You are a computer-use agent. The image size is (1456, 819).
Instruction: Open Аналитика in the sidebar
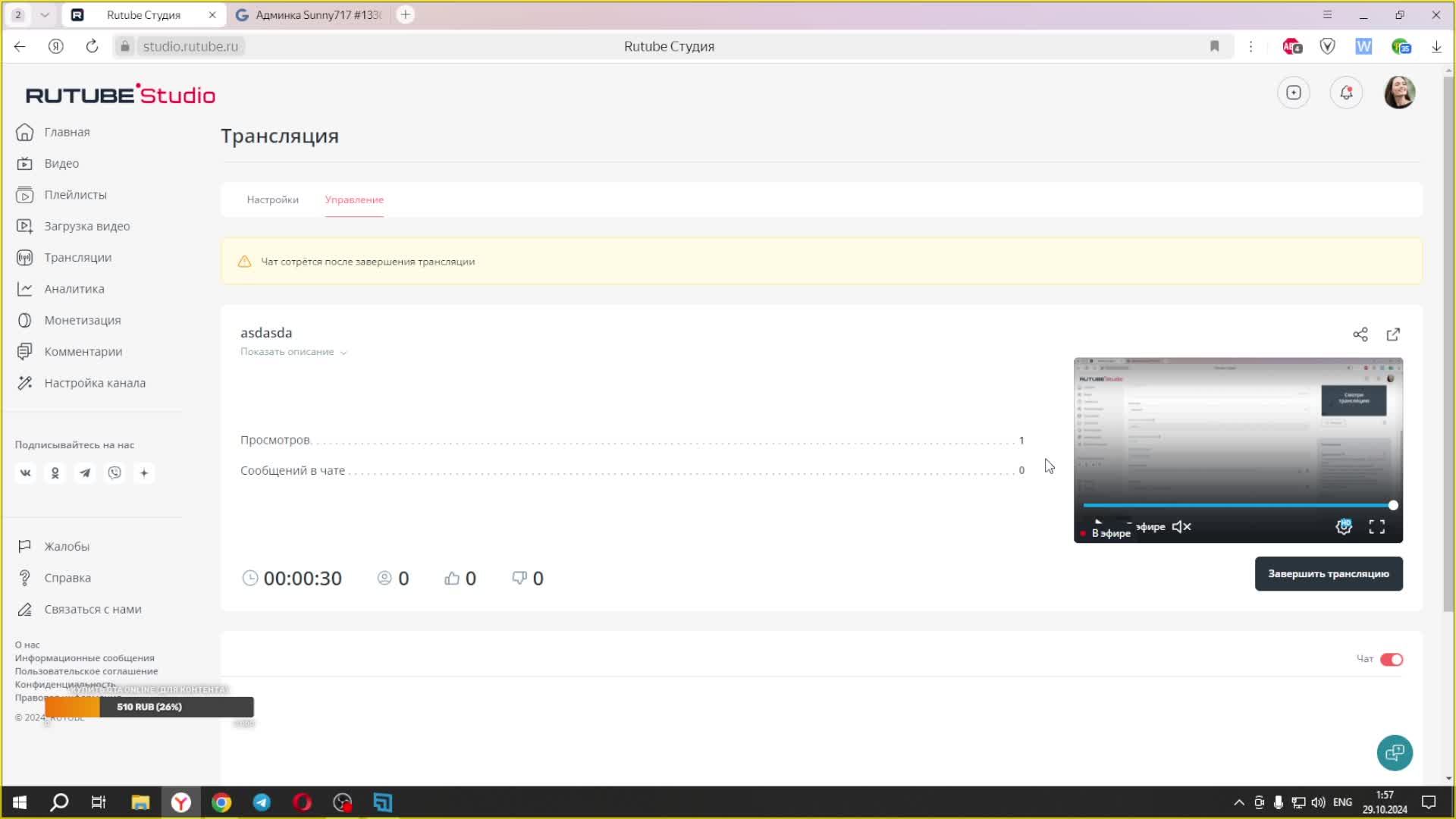point(74,289)
